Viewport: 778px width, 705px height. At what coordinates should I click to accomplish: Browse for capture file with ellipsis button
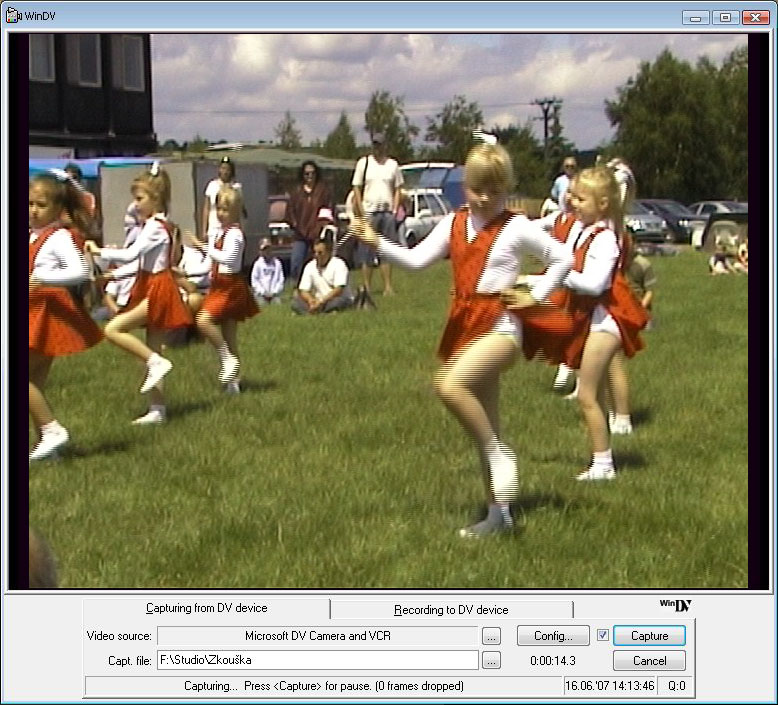click(x=491, y=661)
